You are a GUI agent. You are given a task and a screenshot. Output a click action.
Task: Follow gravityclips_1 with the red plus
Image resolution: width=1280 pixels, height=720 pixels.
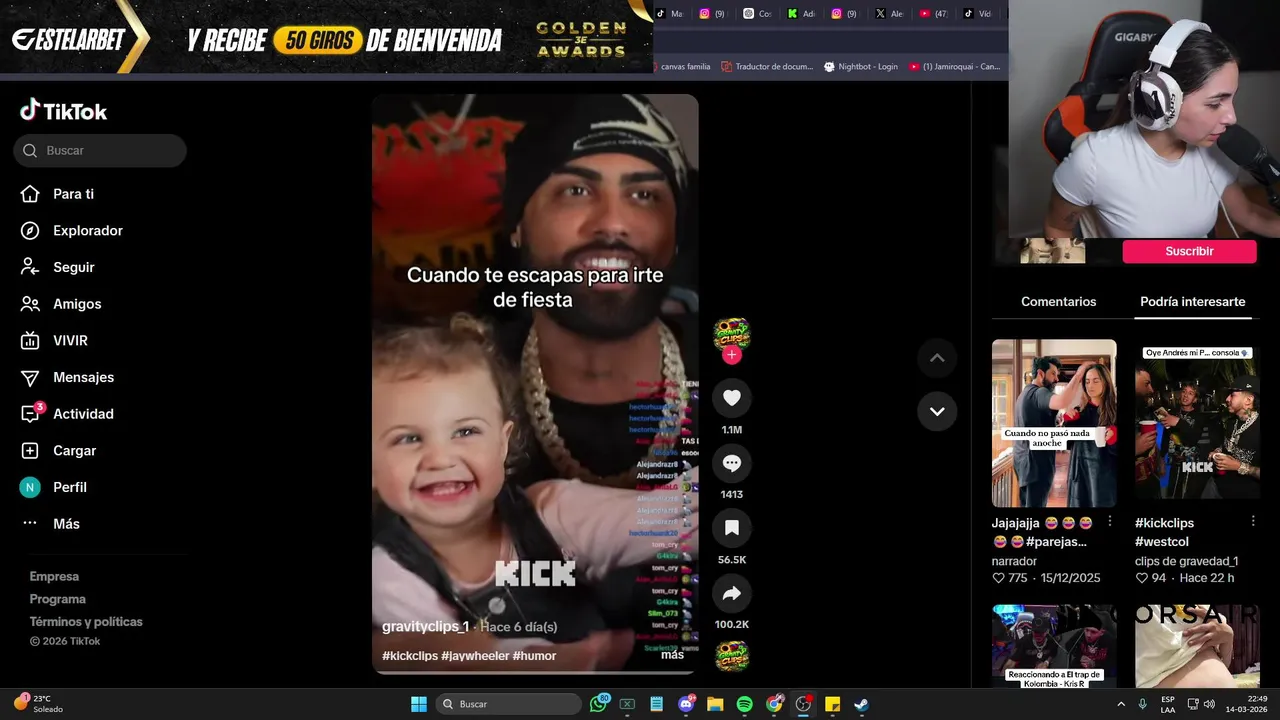pyautogui.click(x=732, y=355)
